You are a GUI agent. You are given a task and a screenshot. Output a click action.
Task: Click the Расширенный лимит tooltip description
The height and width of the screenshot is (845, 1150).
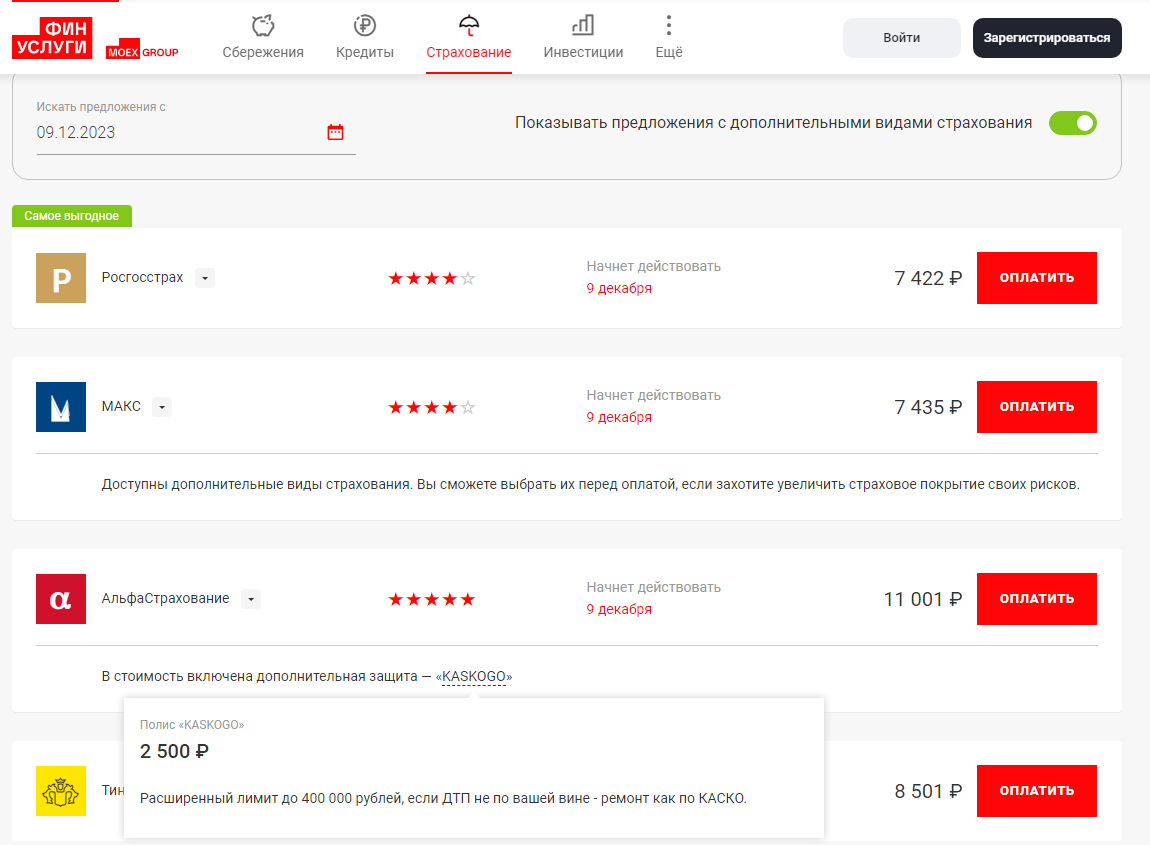click(443, 798)
